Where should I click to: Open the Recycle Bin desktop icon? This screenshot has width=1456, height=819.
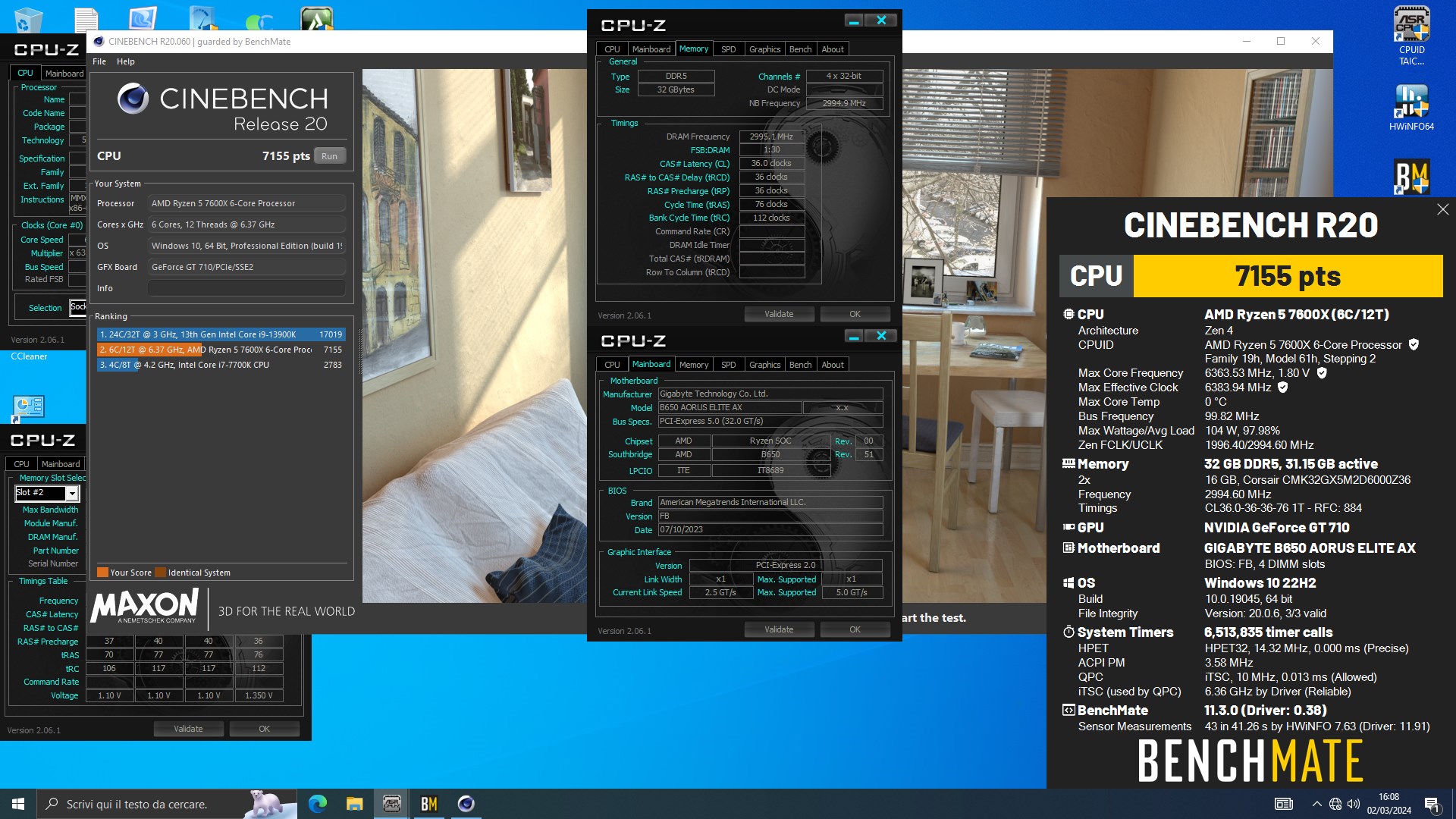[28, 19]
